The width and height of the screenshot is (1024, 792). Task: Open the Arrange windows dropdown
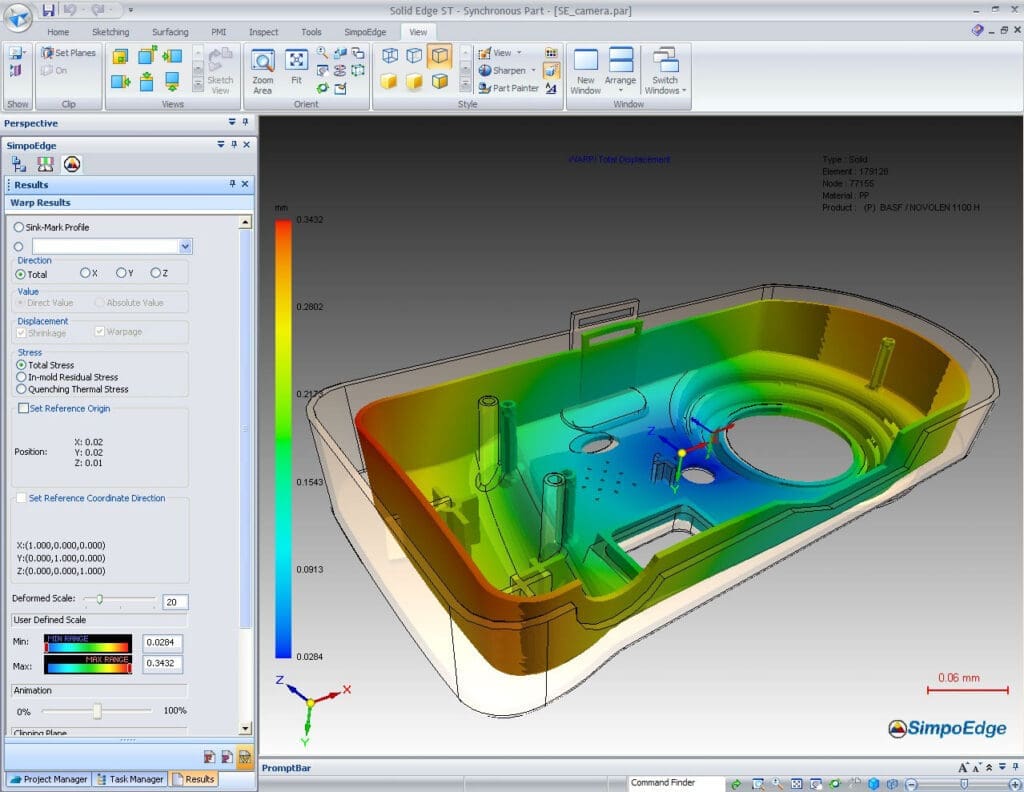(x=620, y=70)
